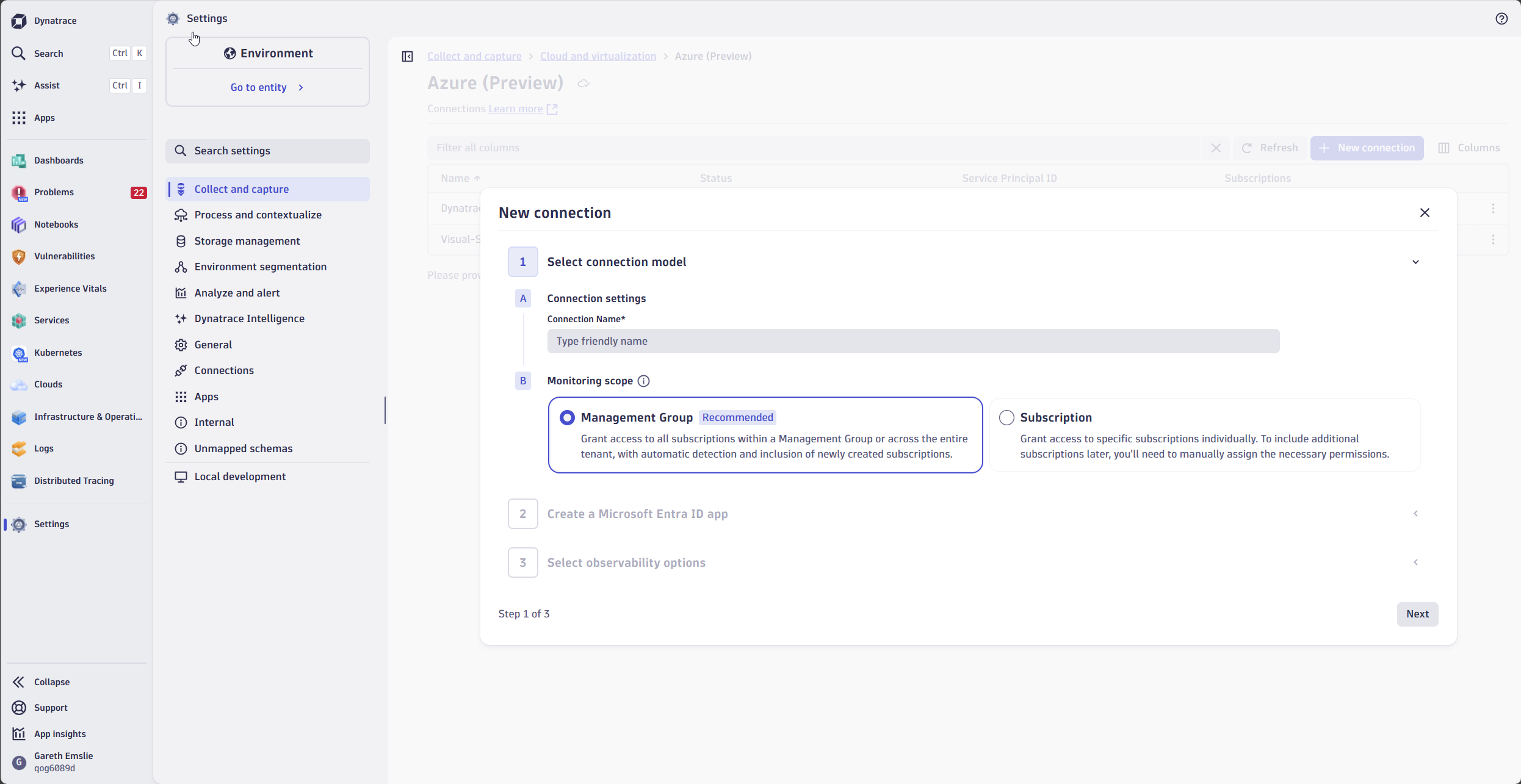Open Local development settings
Image resolution: width=1521 pixels, height=784 pixels.
point(268,477)
